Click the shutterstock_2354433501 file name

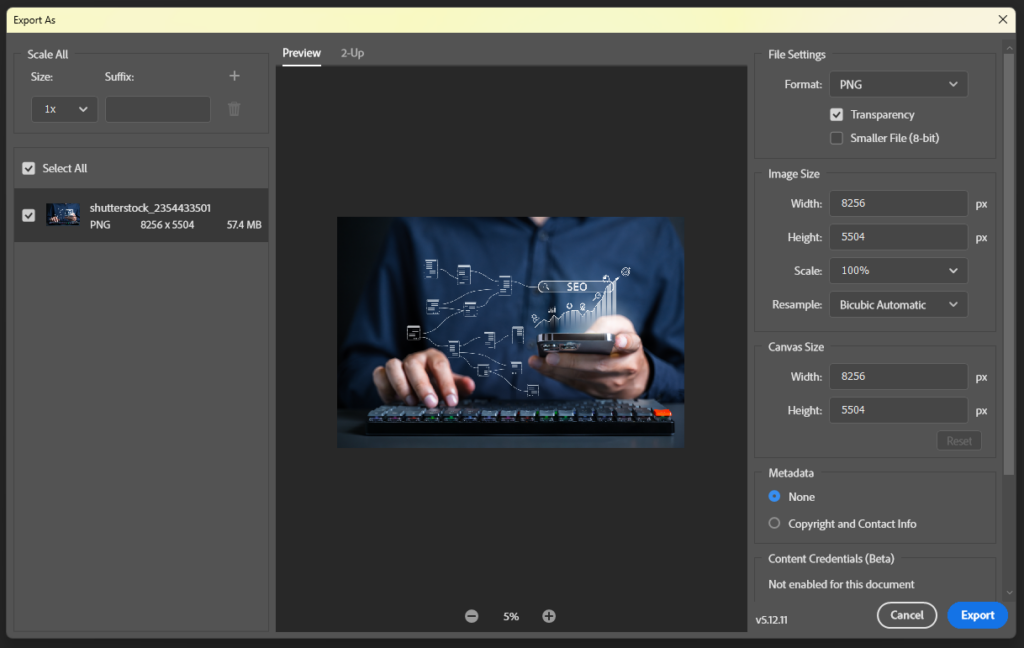point(150,208)
